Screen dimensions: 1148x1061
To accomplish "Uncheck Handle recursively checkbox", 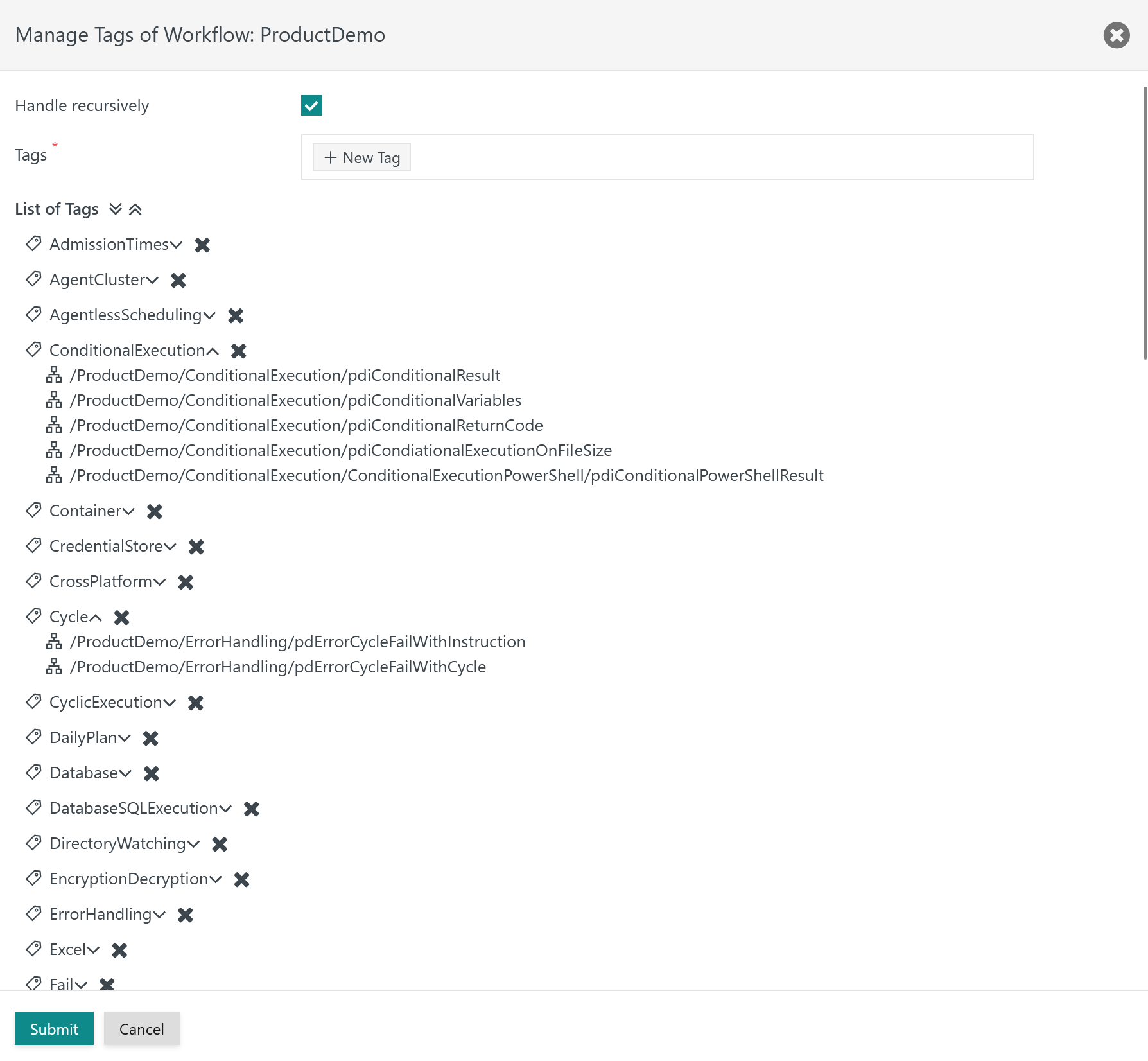I will tap(311, 105).
